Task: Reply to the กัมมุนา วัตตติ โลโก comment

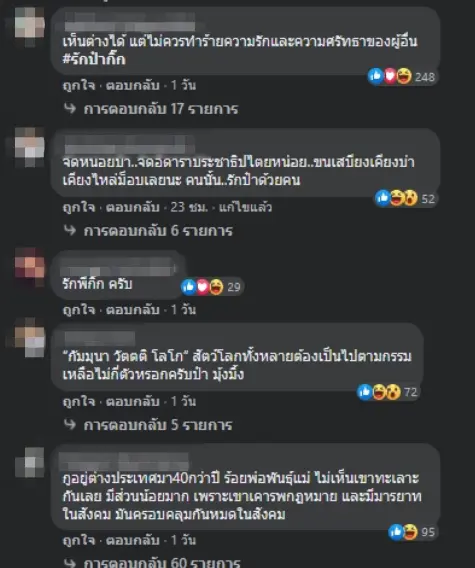Action: (x=133, y=401)
